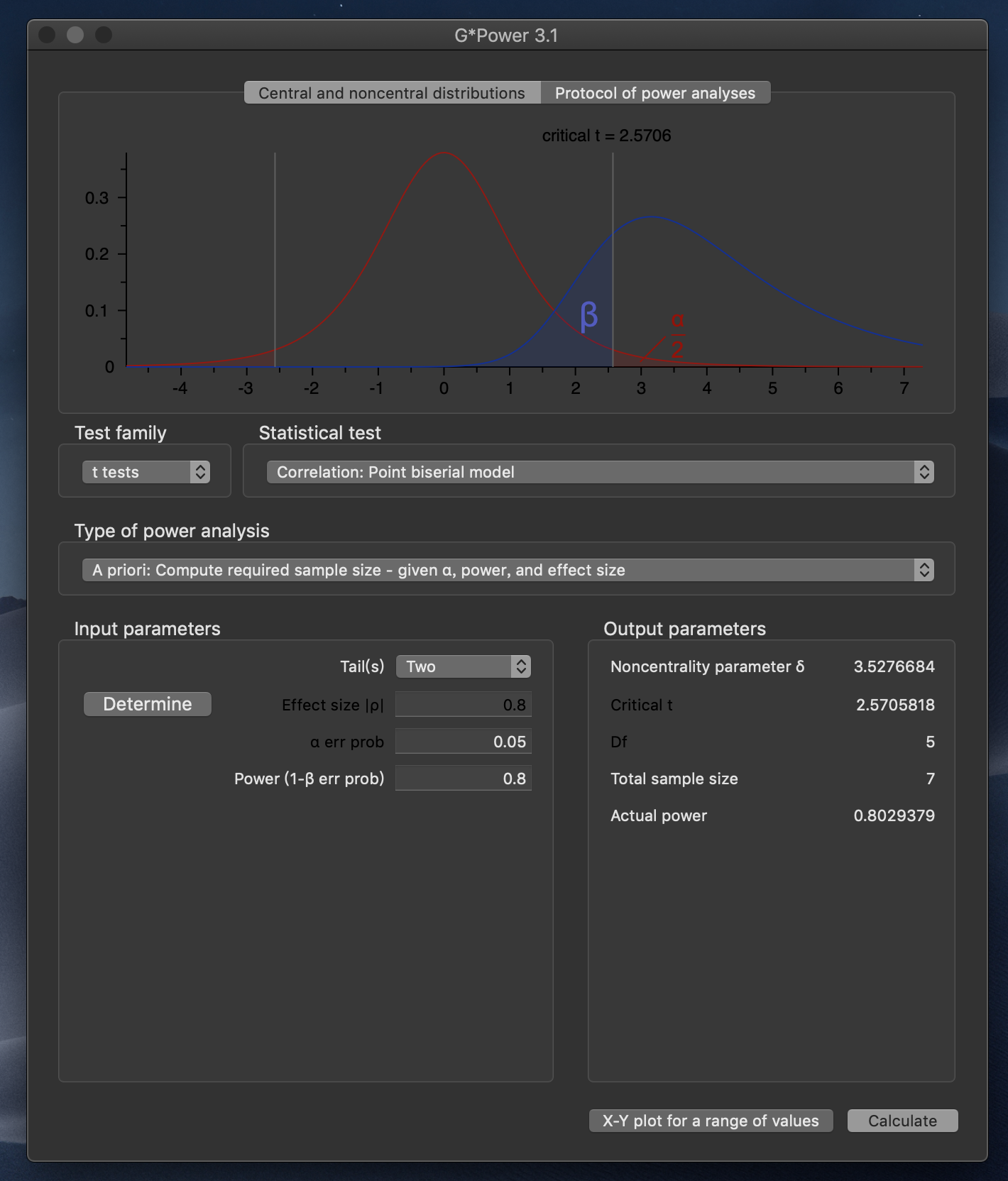Click the Statistical test heading
The height and width of the screenshot is (1181, 1008).
[x=319, y=433]
